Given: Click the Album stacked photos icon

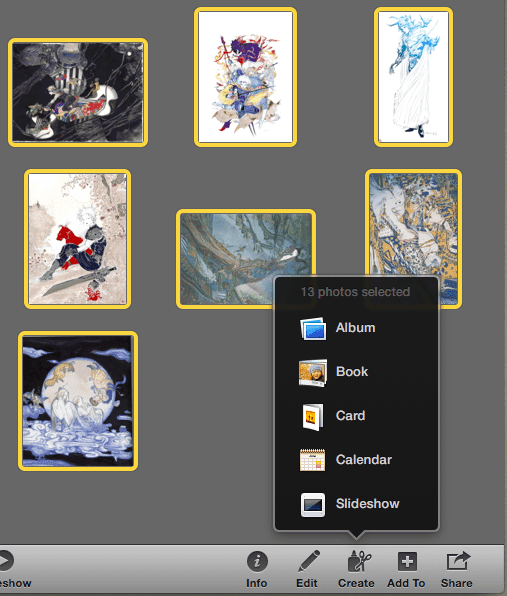Looking at the screenshot, I should pyautogui.click(x=313, y=329).
